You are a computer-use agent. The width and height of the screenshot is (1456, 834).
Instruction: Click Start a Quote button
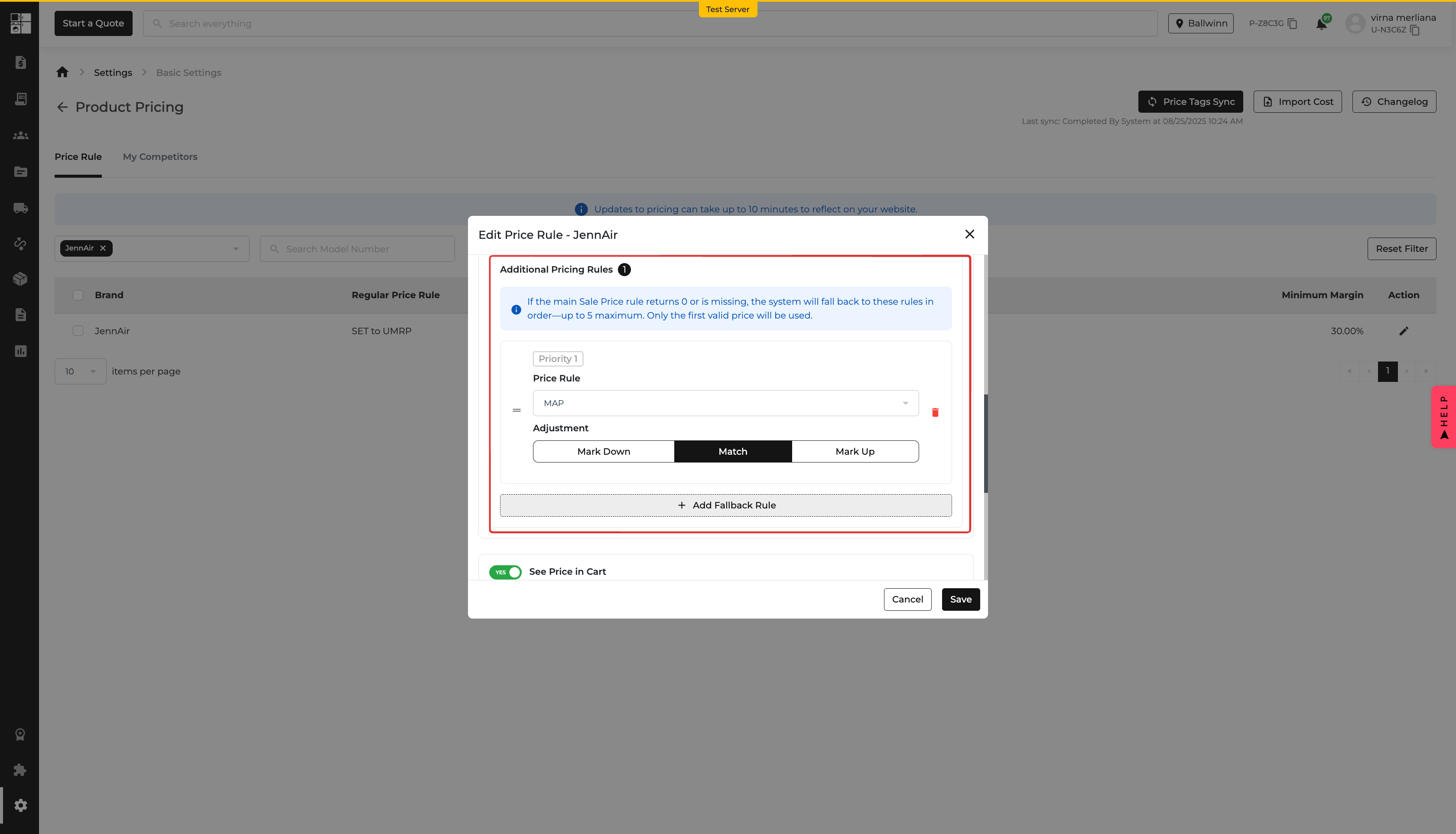(93, 23)
